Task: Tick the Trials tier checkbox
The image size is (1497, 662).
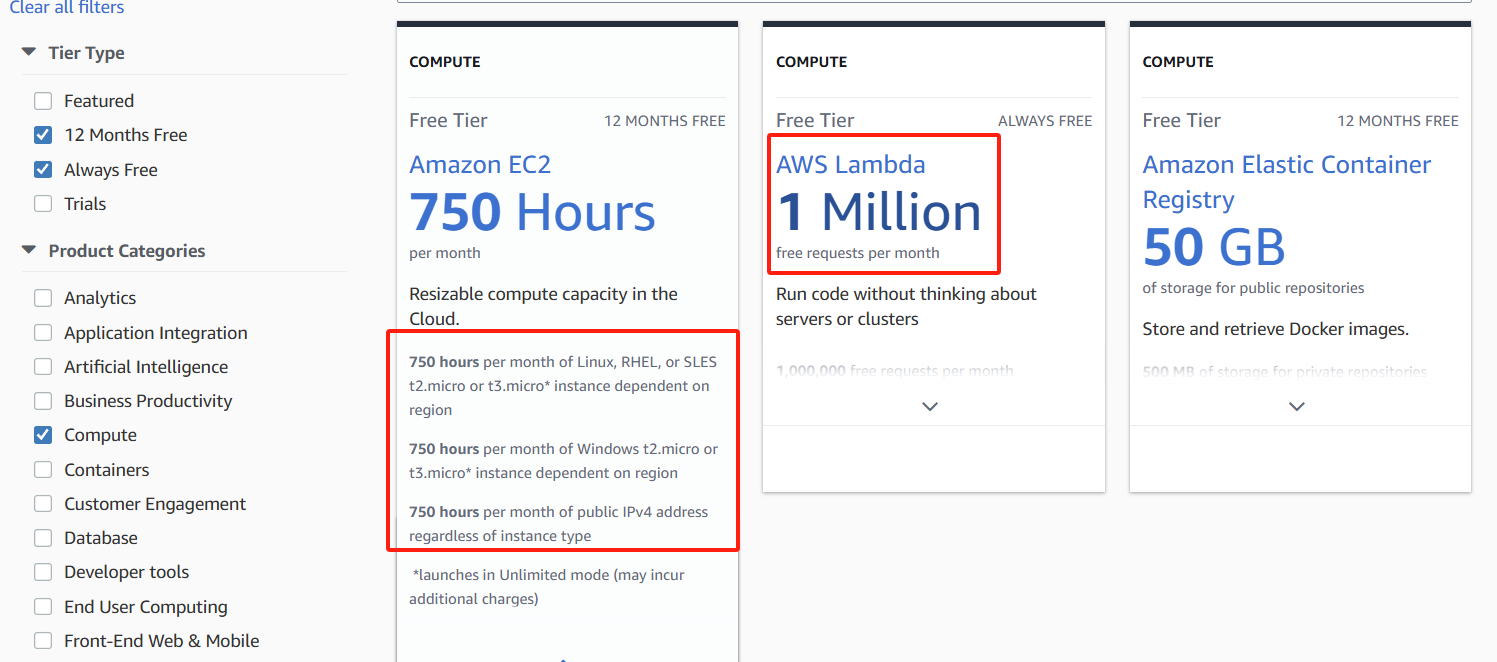Action: click(x=43, y=204)
